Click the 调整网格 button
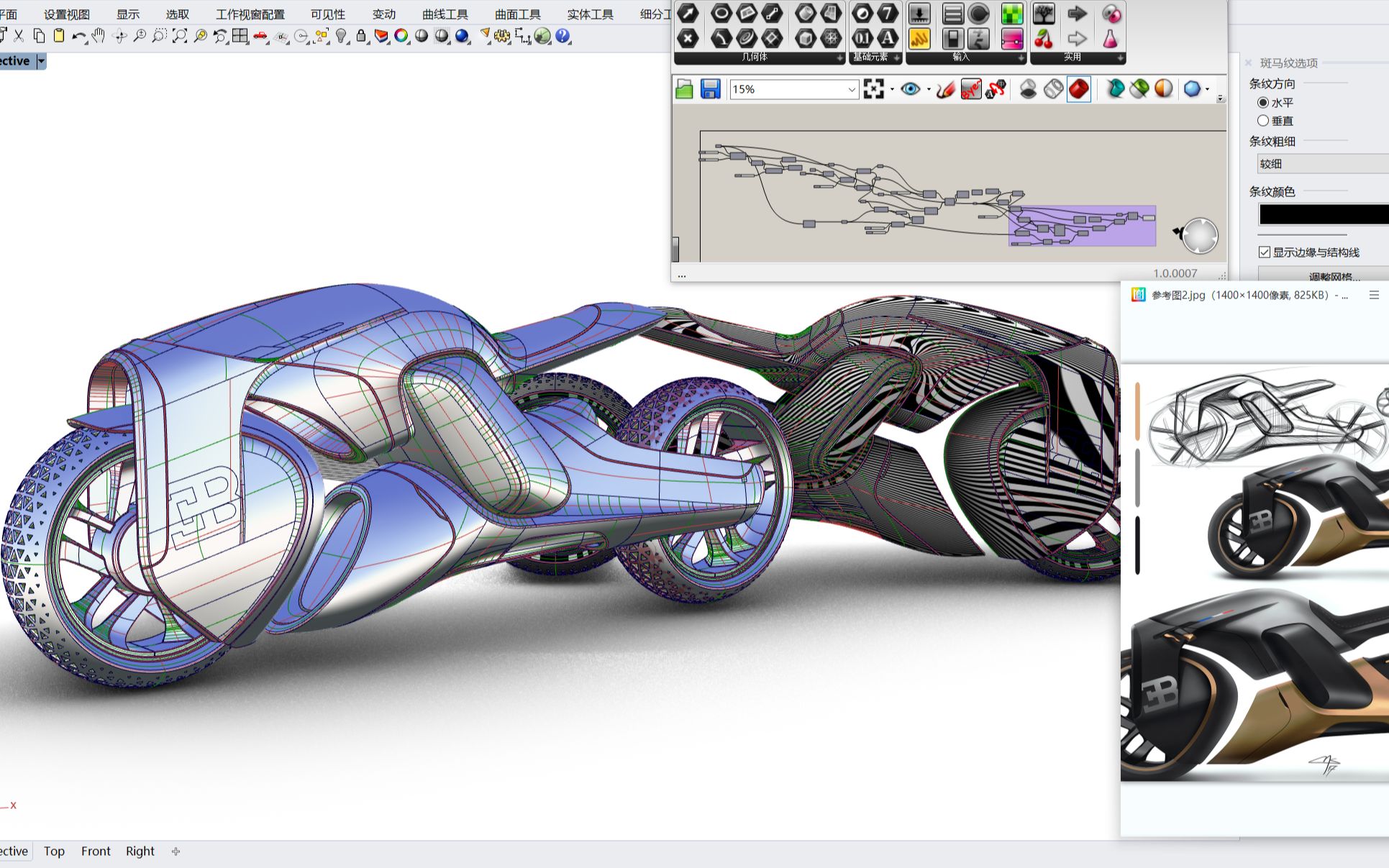 tap(1333, 276)
